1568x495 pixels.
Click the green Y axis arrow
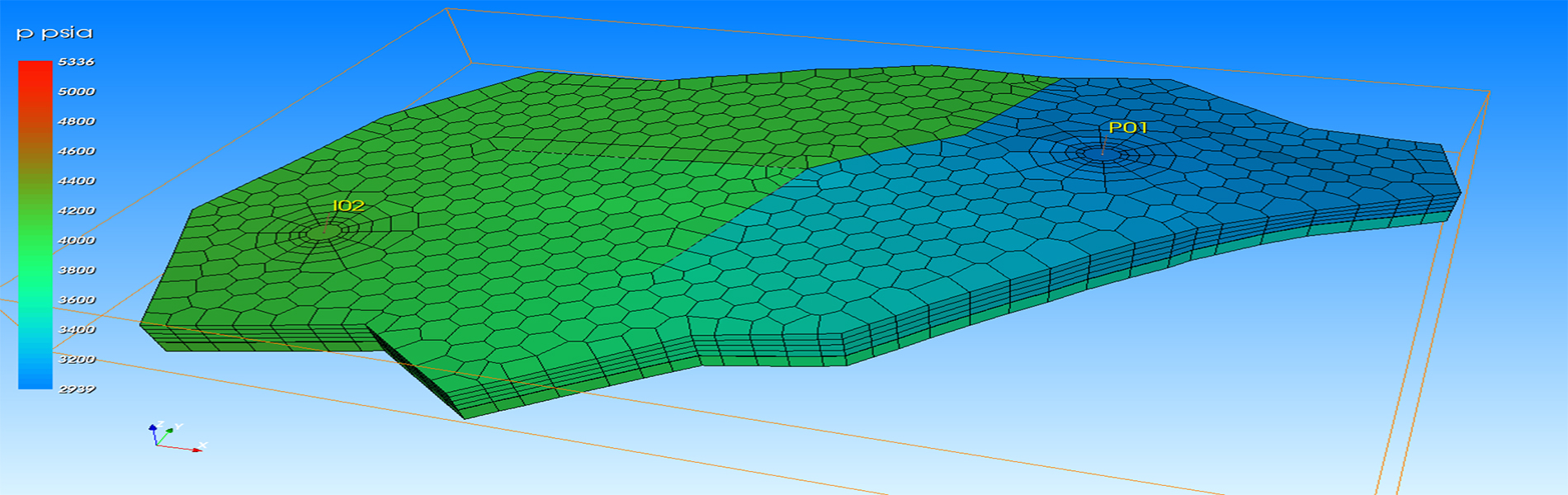click(x=168, y=430)
